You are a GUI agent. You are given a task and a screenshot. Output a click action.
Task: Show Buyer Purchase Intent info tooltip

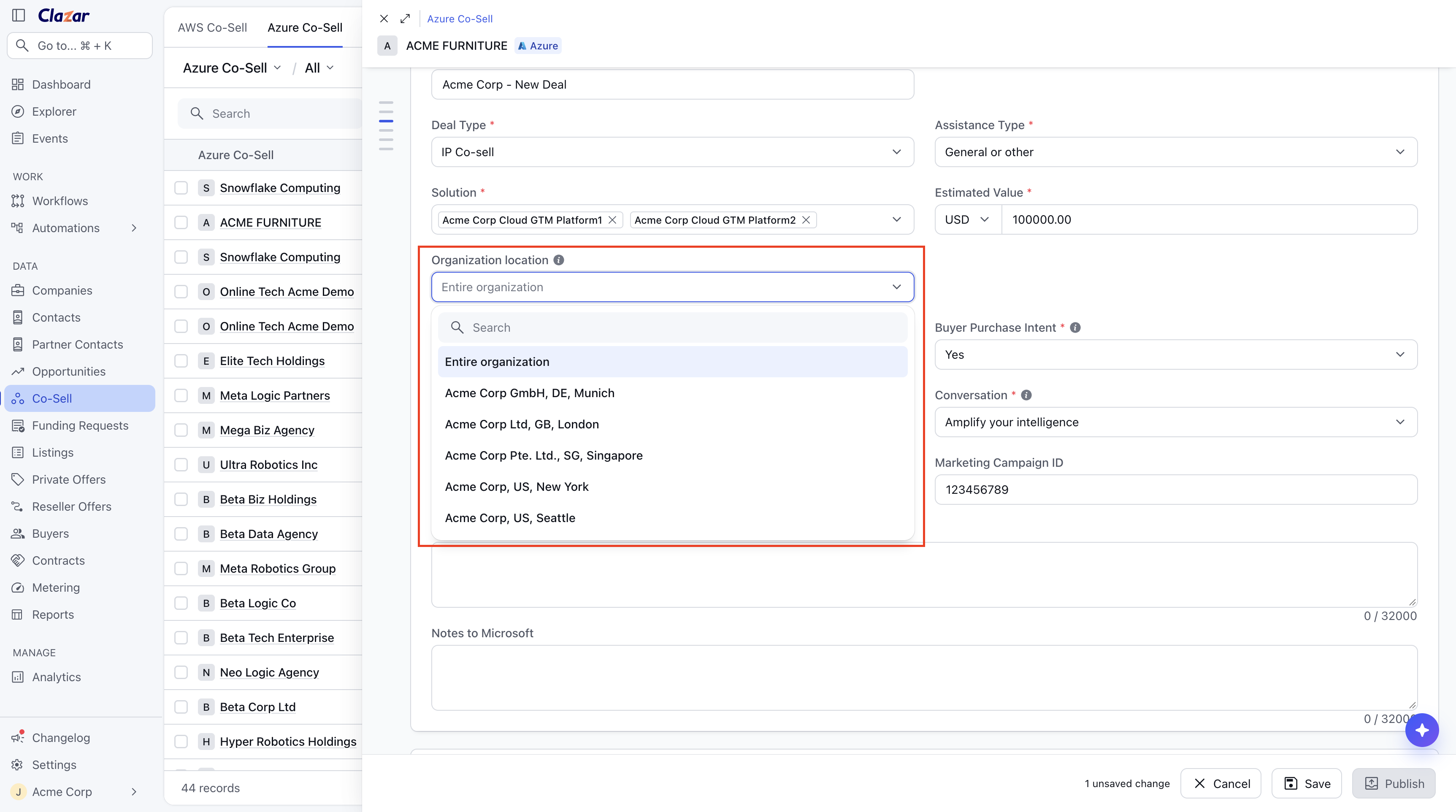[1075, 328]
